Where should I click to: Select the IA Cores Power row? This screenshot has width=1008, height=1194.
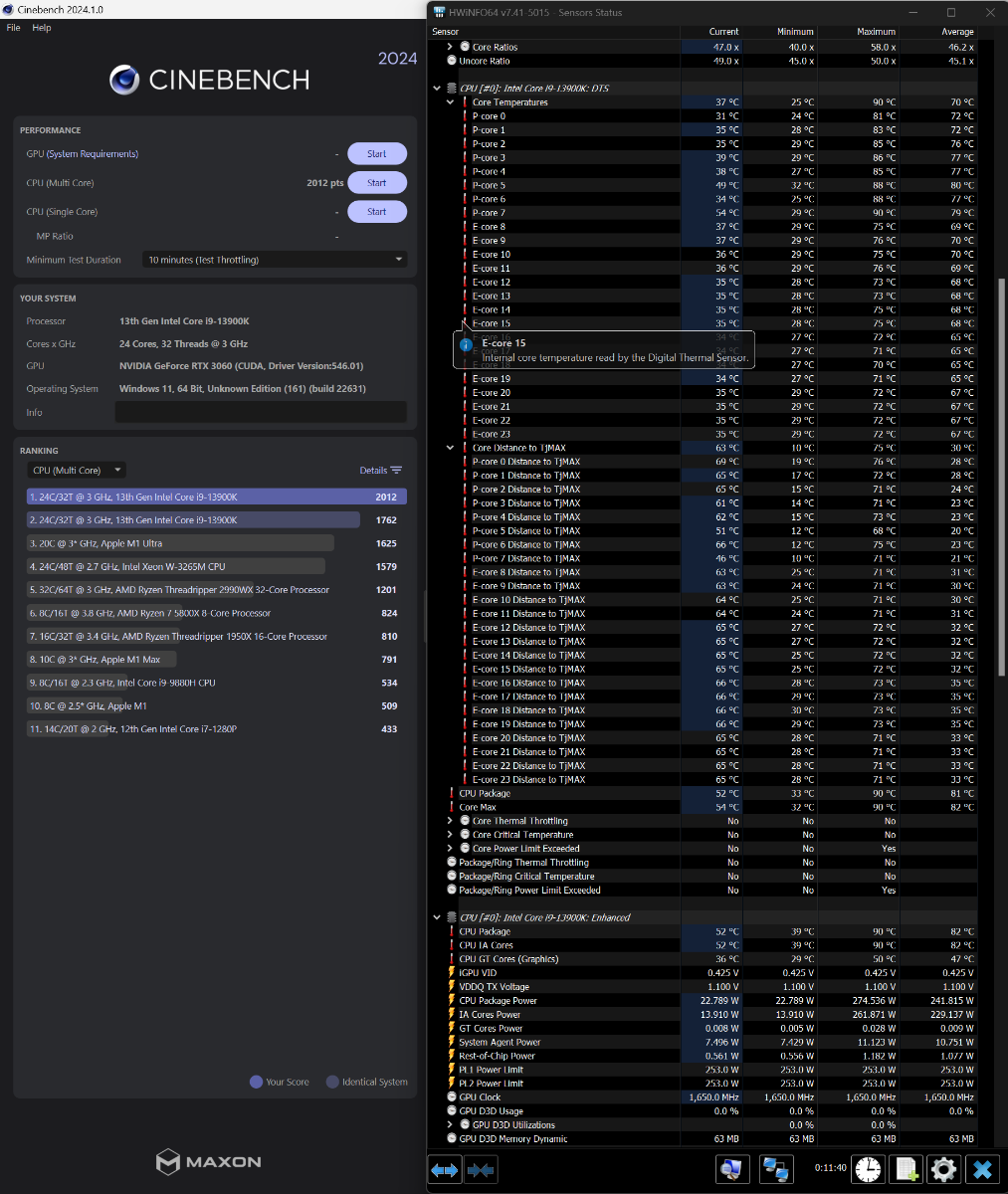(705, 1015)
